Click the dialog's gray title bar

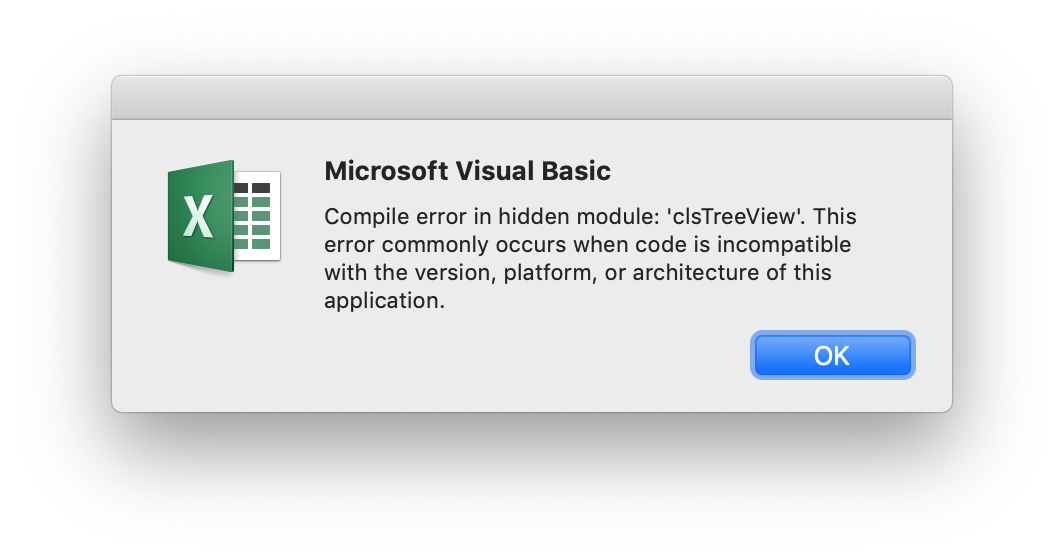click(532, 98)
